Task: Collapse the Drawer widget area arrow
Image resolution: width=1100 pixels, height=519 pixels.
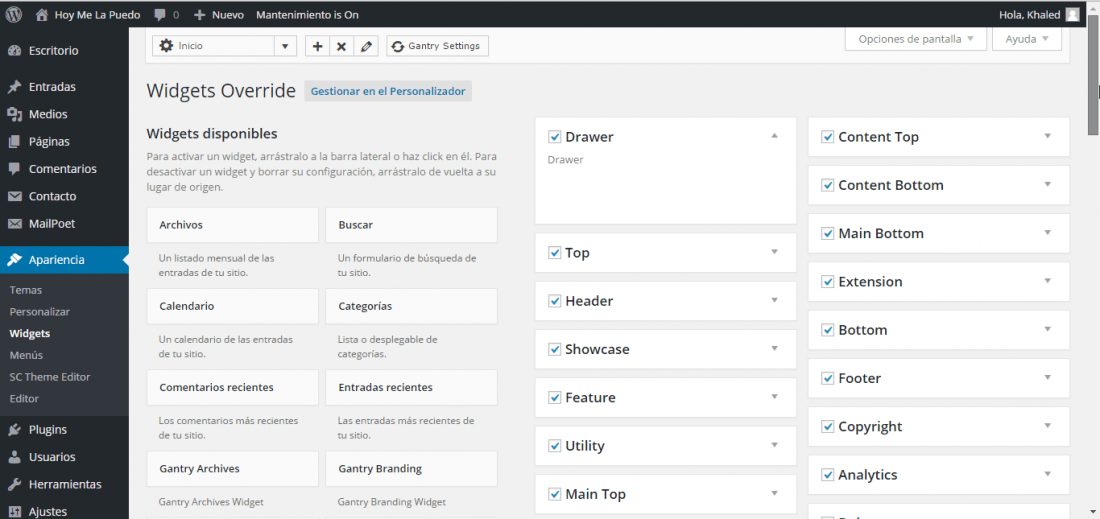Action: tap(774, 135)
